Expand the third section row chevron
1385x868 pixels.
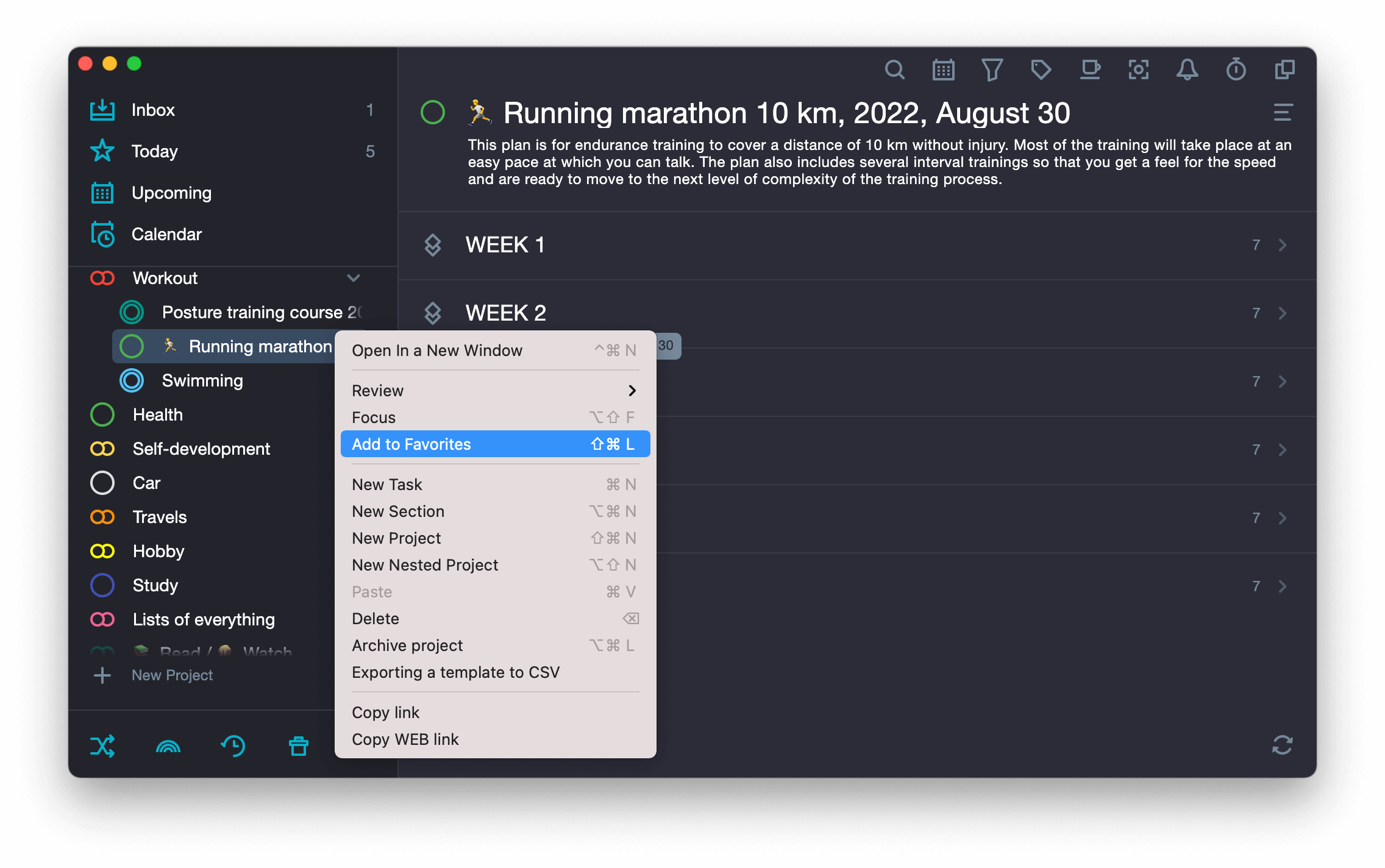pyautogui.click(x=1283, y=382)
